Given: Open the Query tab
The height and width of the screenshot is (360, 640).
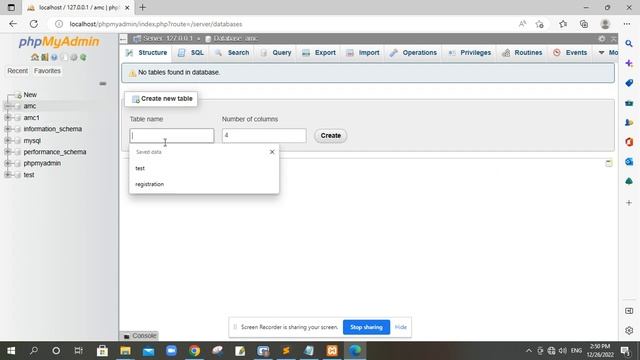Looking at the screenshot, I should coord(276,53).
